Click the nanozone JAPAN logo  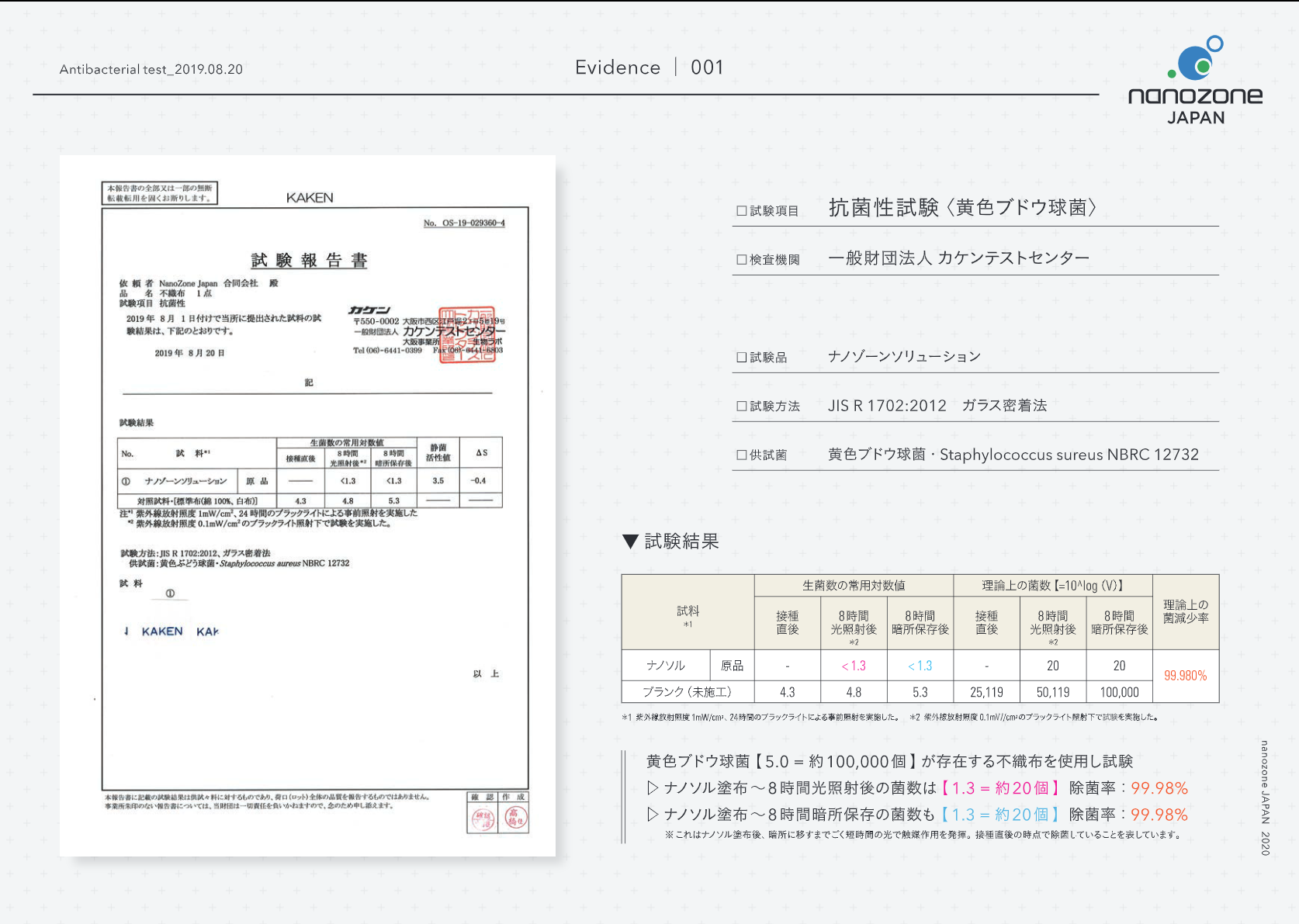1196,81
